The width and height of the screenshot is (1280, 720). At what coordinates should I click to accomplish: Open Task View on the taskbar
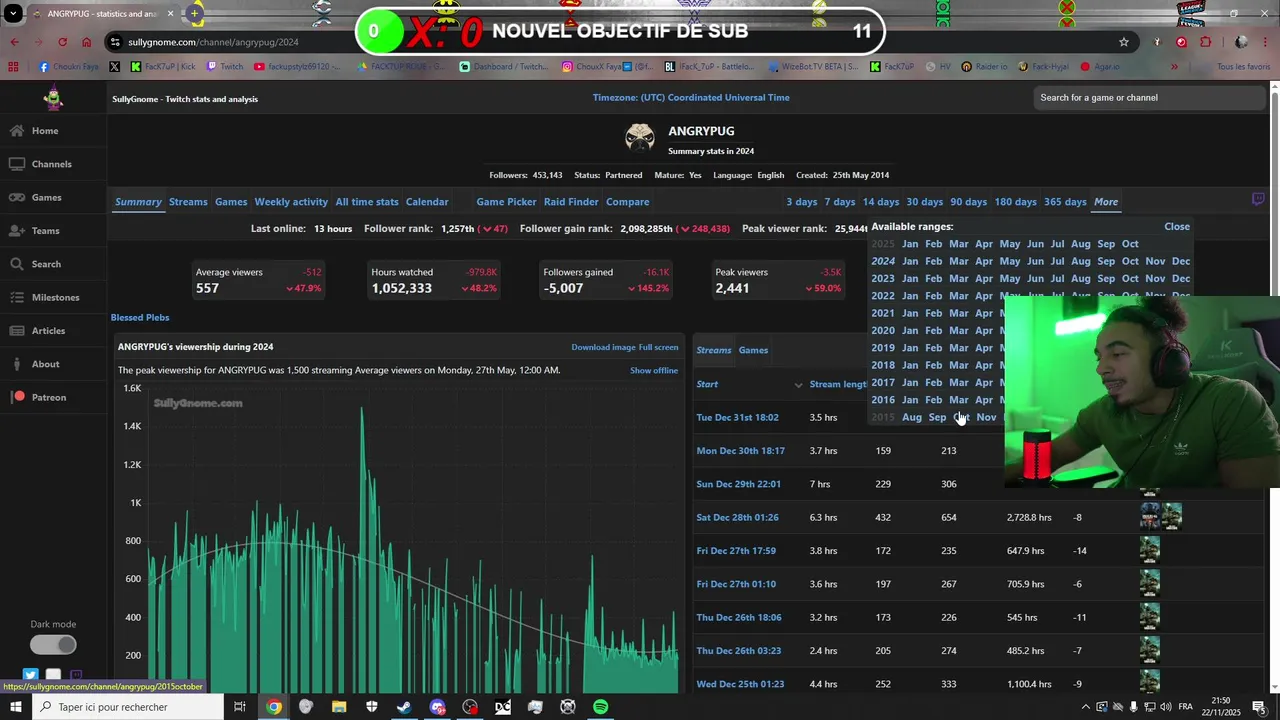click(240, 707)
